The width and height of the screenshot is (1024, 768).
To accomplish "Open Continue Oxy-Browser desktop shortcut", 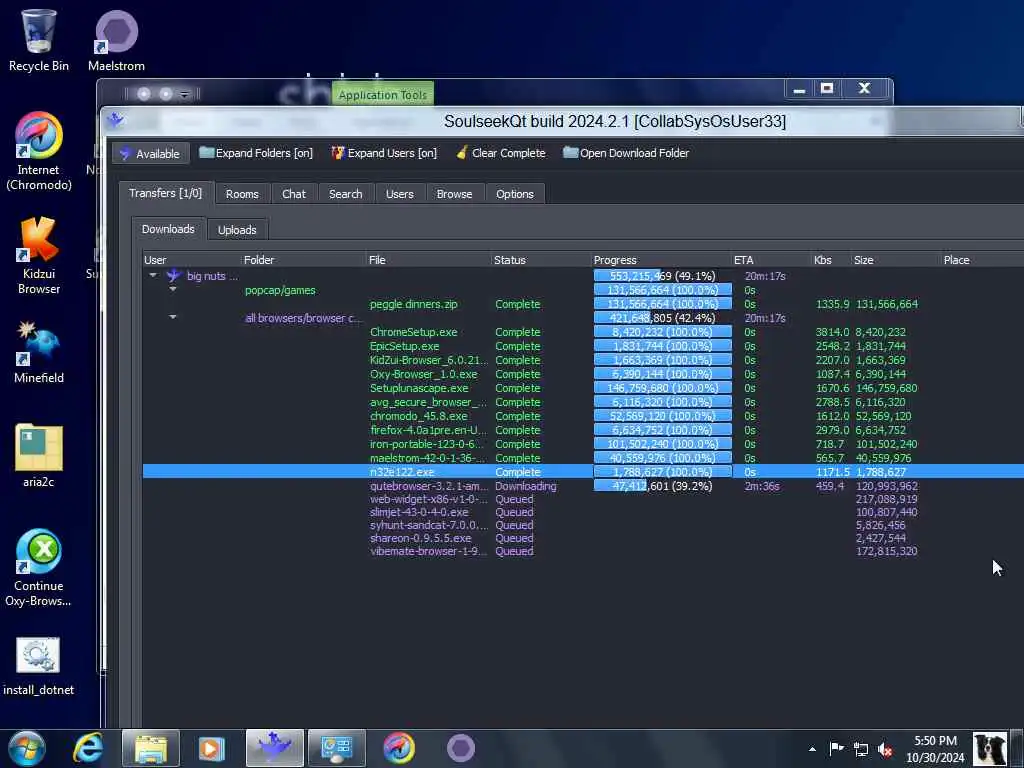I will [39, 568].
